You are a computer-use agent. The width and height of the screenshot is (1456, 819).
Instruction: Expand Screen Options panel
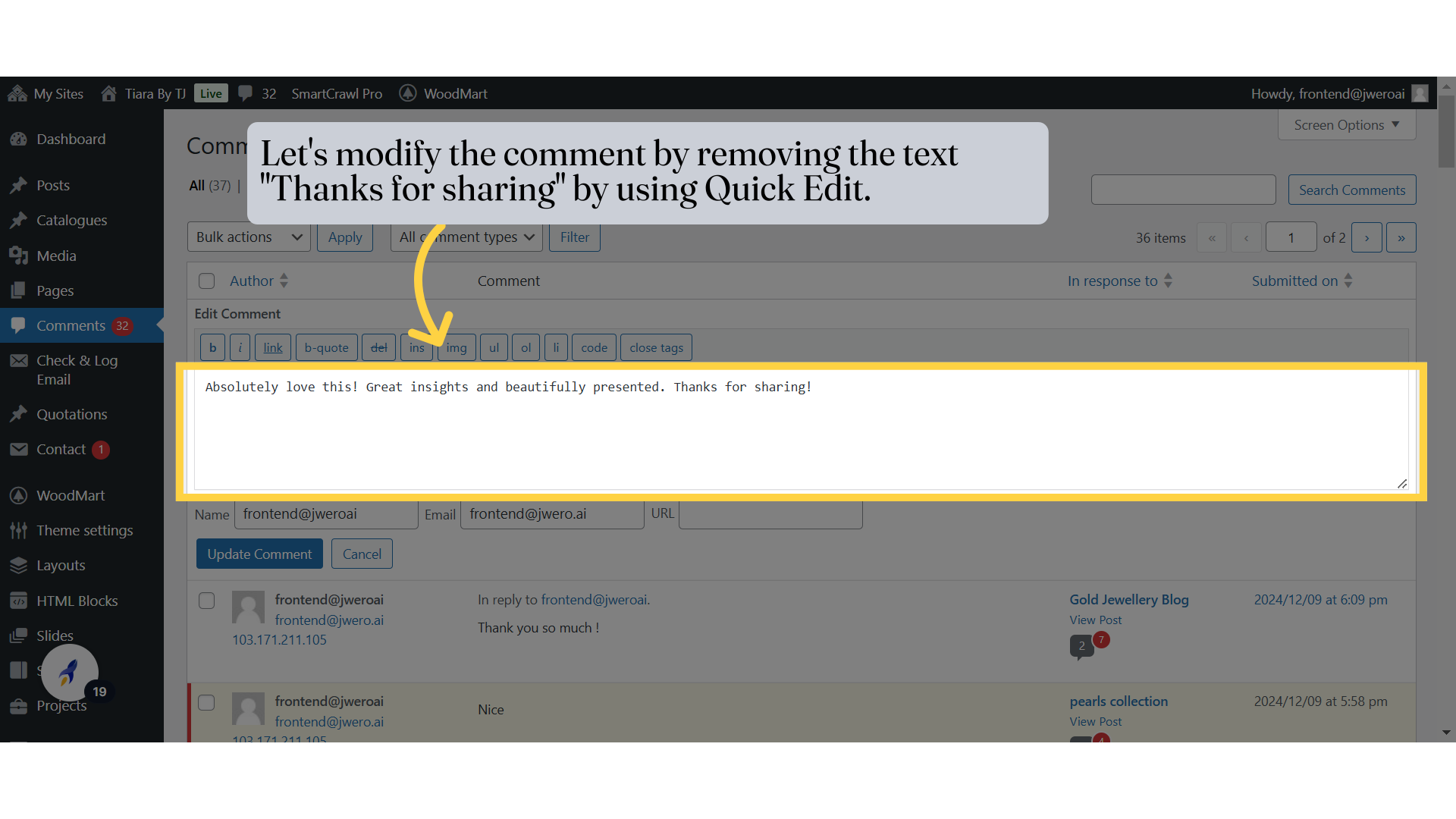pos(1346,125)
